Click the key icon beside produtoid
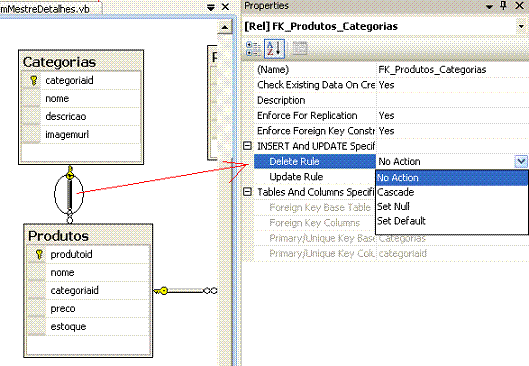Image resolution: width=529 pixels, height=366 pixels. pos(39,254)
